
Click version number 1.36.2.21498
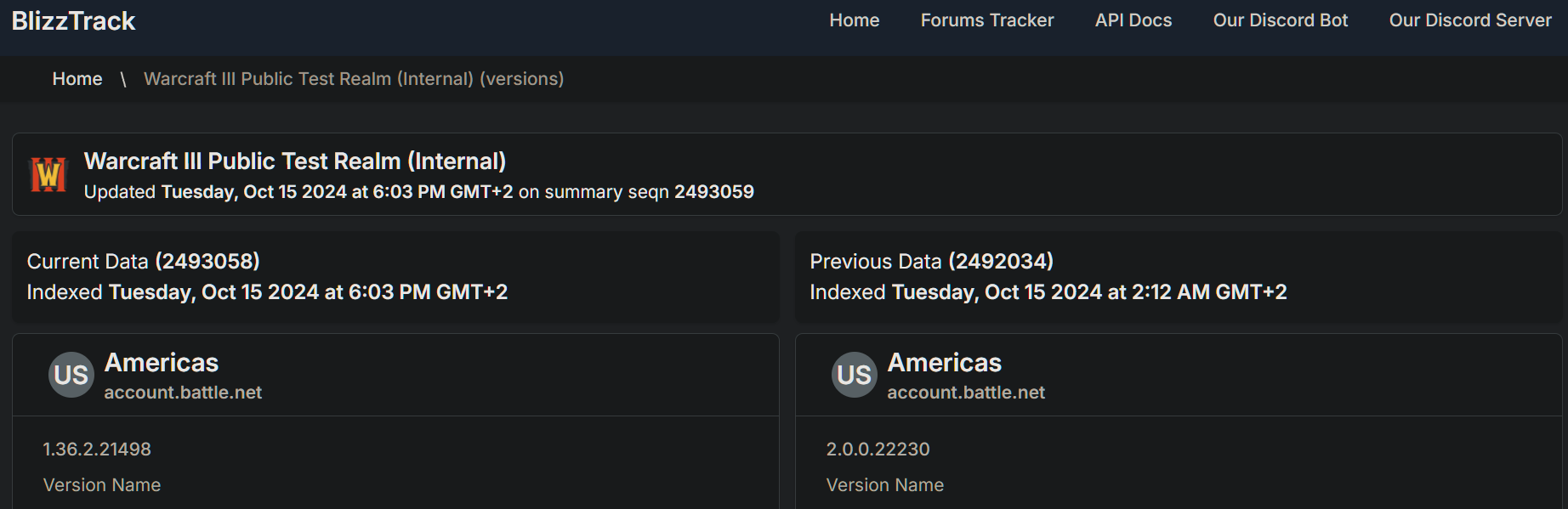coord(97,449)
